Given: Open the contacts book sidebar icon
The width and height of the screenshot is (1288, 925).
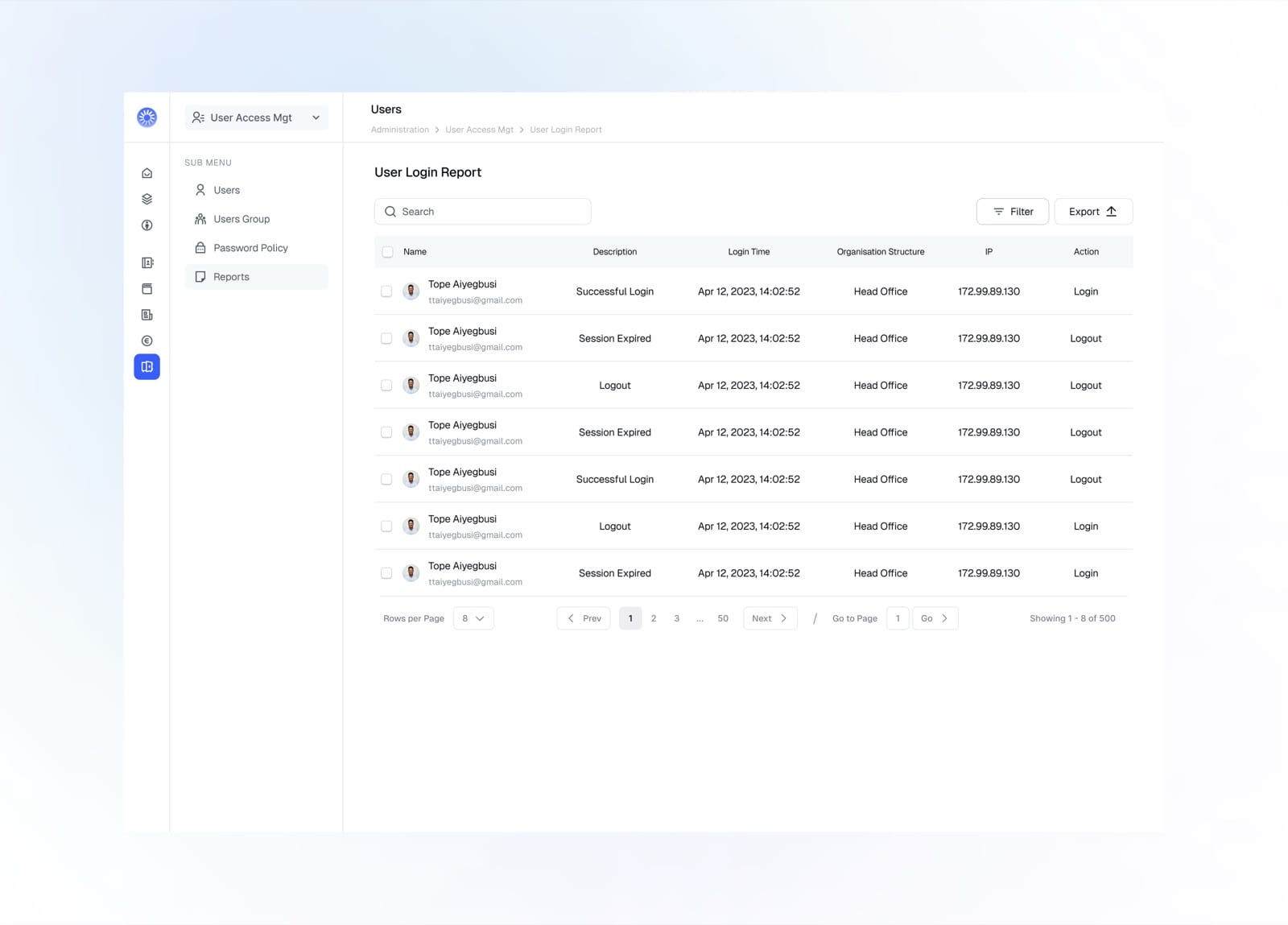Looking at the screenshot, I should (x=147, y=262).
